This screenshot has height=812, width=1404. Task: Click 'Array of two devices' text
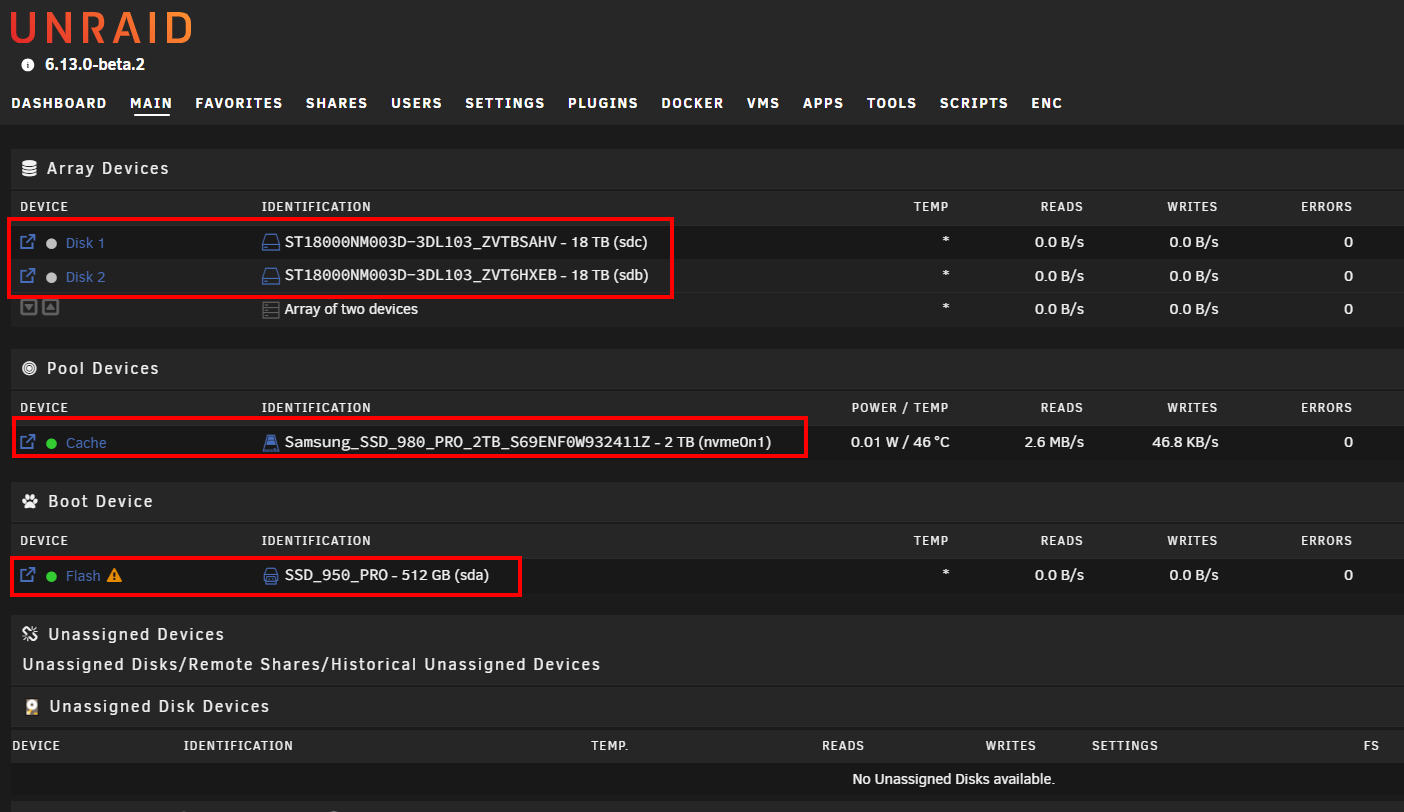tap(351, 309)
